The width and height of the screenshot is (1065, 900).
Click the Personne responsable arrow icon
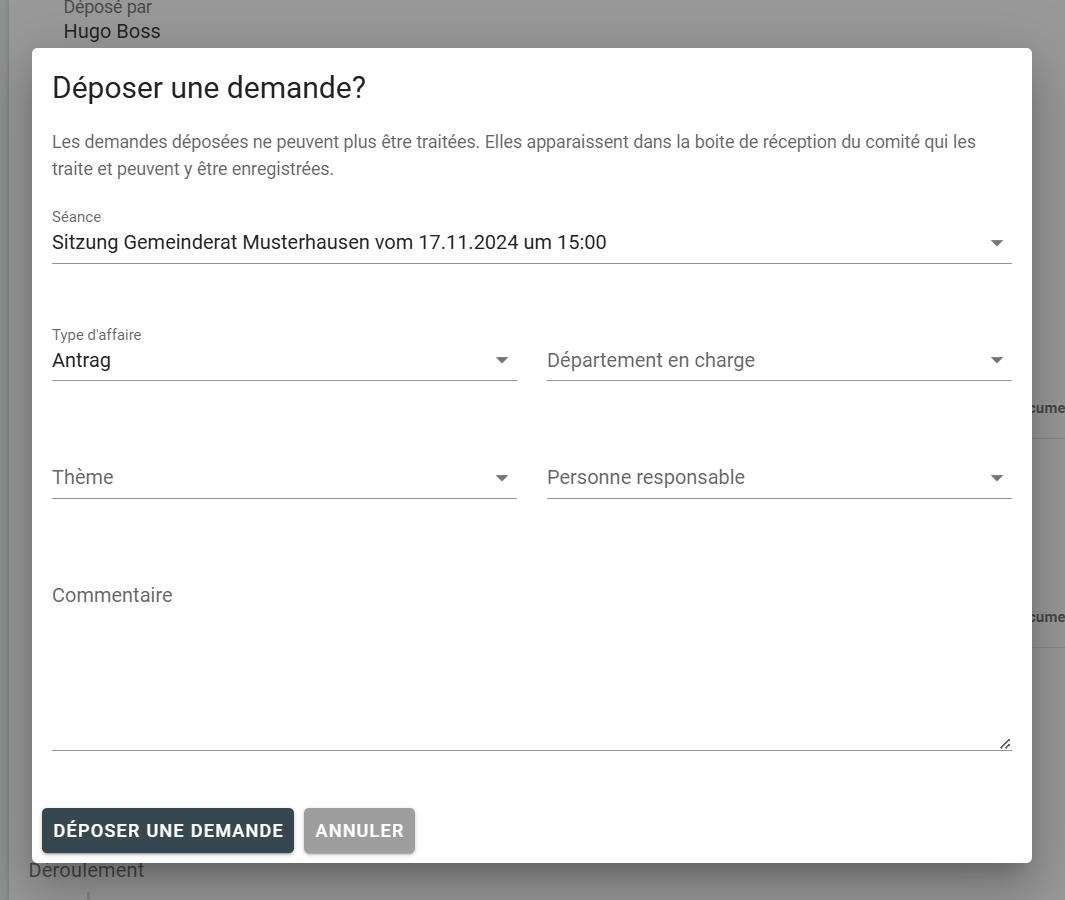[x=996, y=478]
